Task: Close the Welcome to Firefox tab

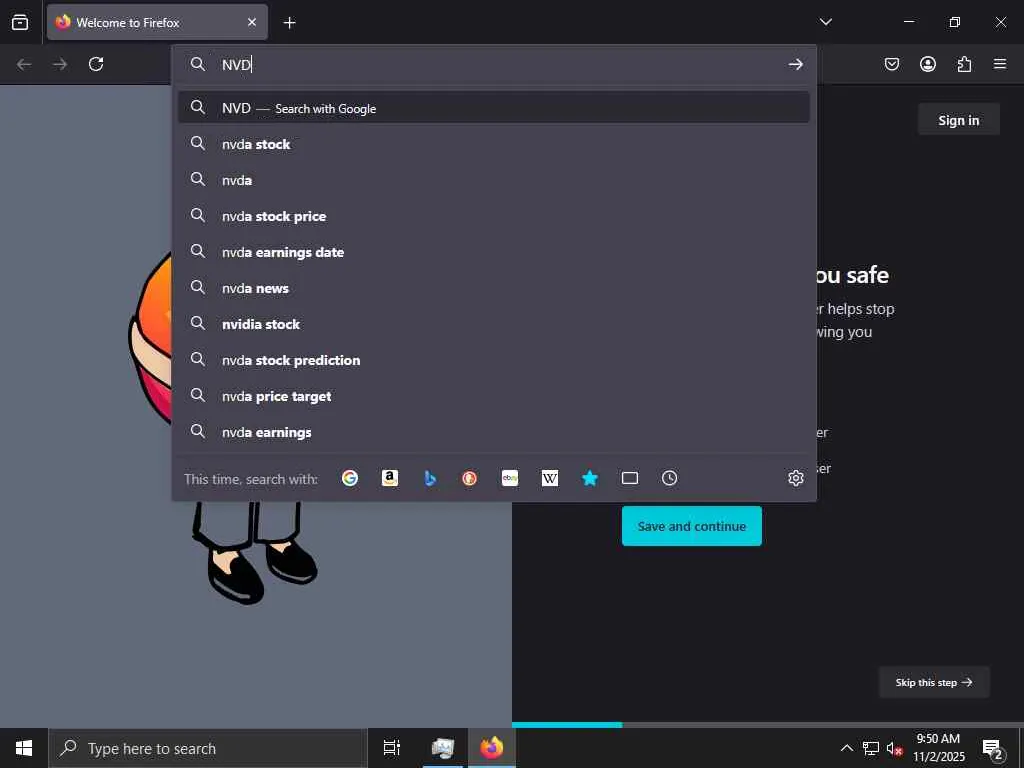Action: 252,22
